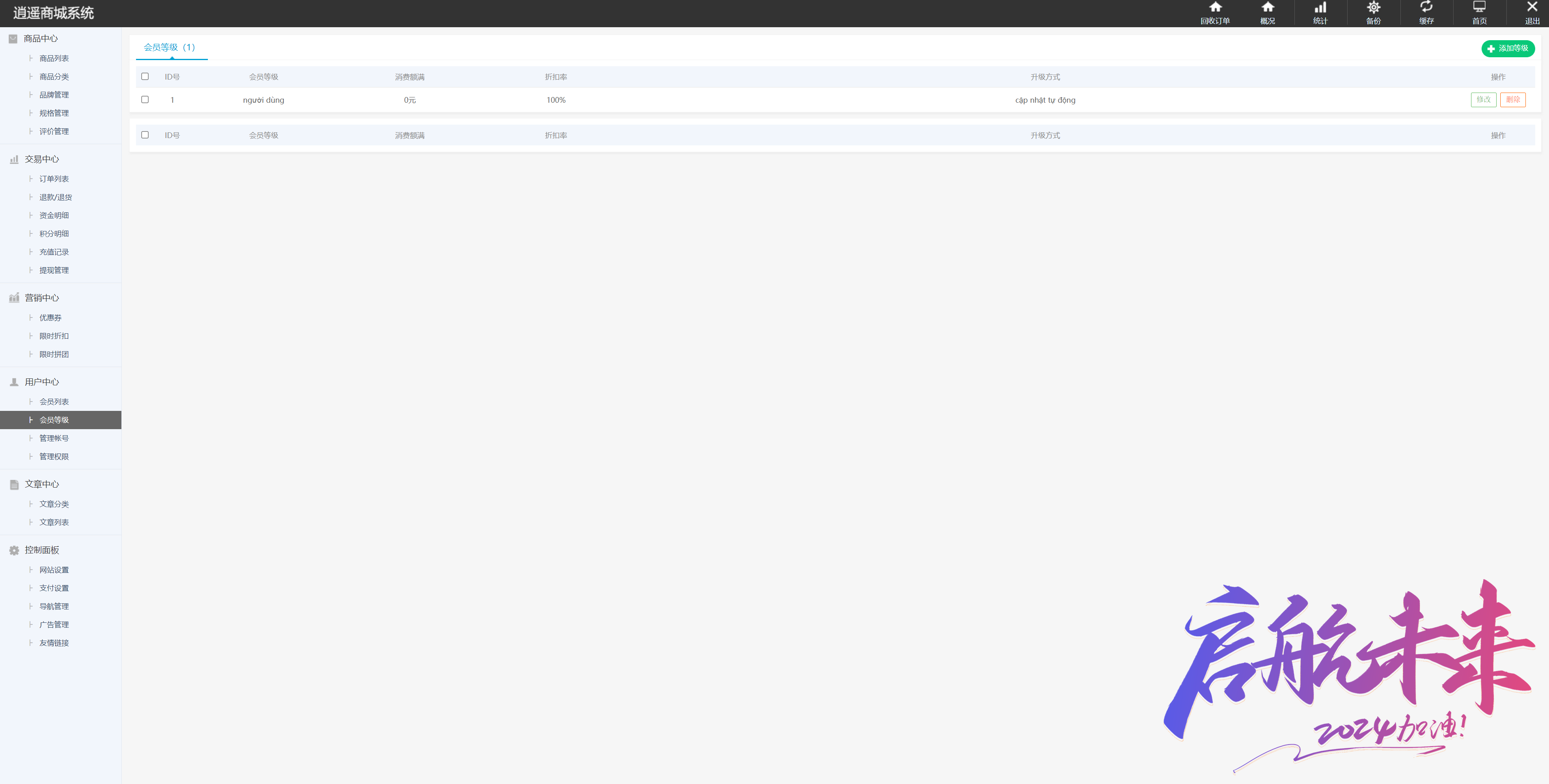The image size is (1549, 784).
Task: Open 充值记录 in the sidebar
Action: [54, 252]
